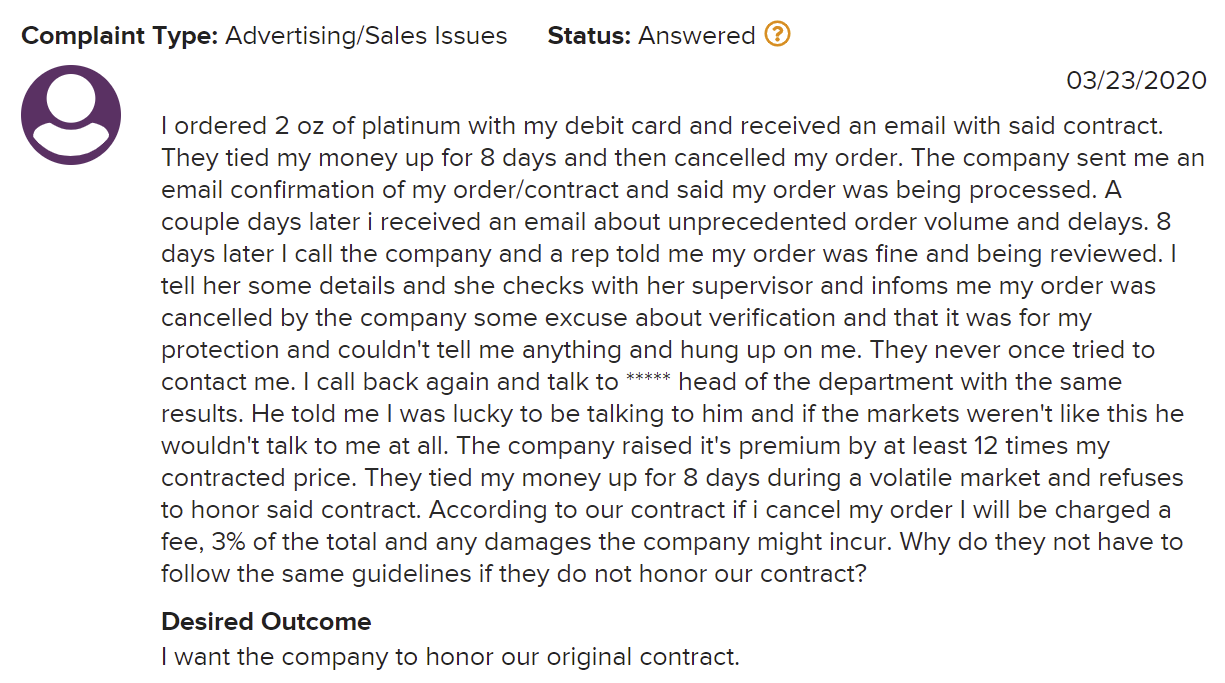Viewport: 1225px width, 683px height.
Task: Click the complaint date 03/23/2020
Action: click(1136, 81)
